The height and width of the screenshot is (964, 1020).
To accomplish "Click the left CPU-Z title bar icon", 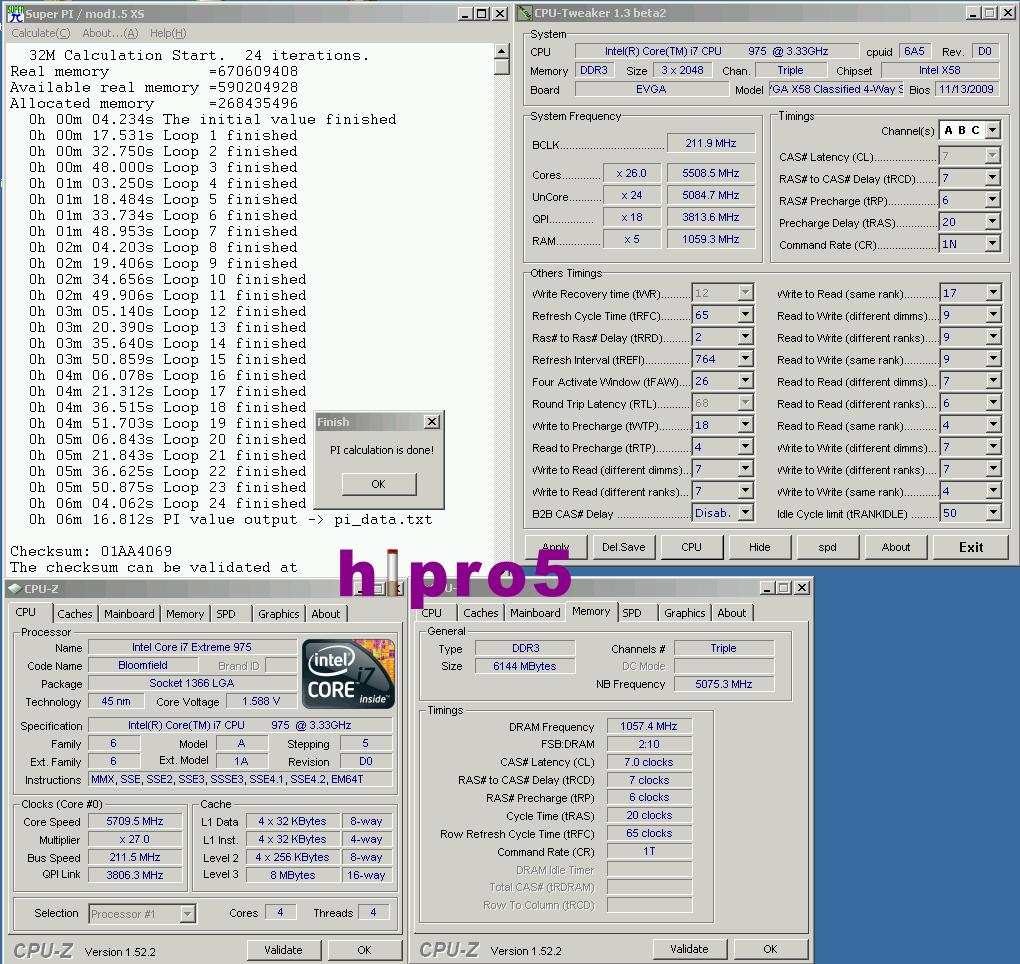I will click(x=14, y=589).
